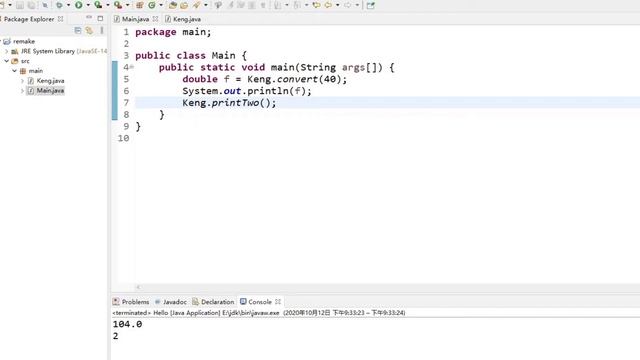
Task: Expand the JRE System Library node
Action: (x=7, y=51)
